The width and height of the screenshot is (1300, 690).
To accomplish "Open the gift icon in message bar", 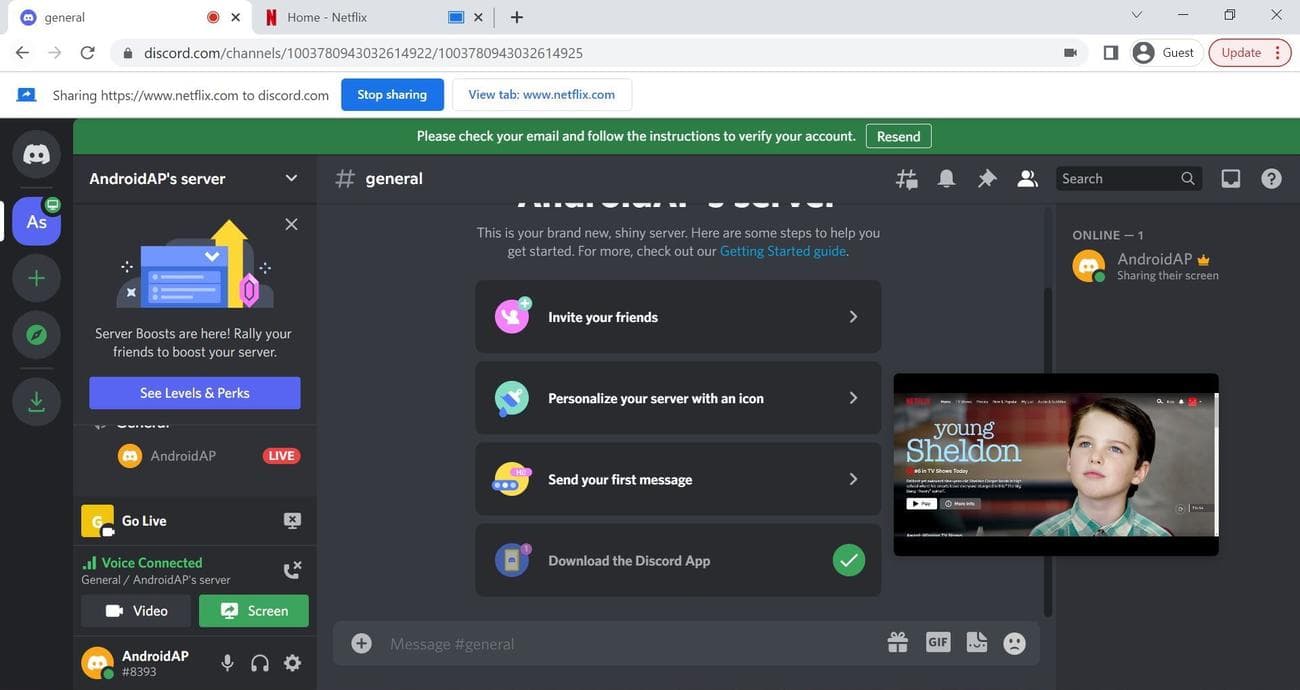I will pyautogui.click(x=898, y=642).
